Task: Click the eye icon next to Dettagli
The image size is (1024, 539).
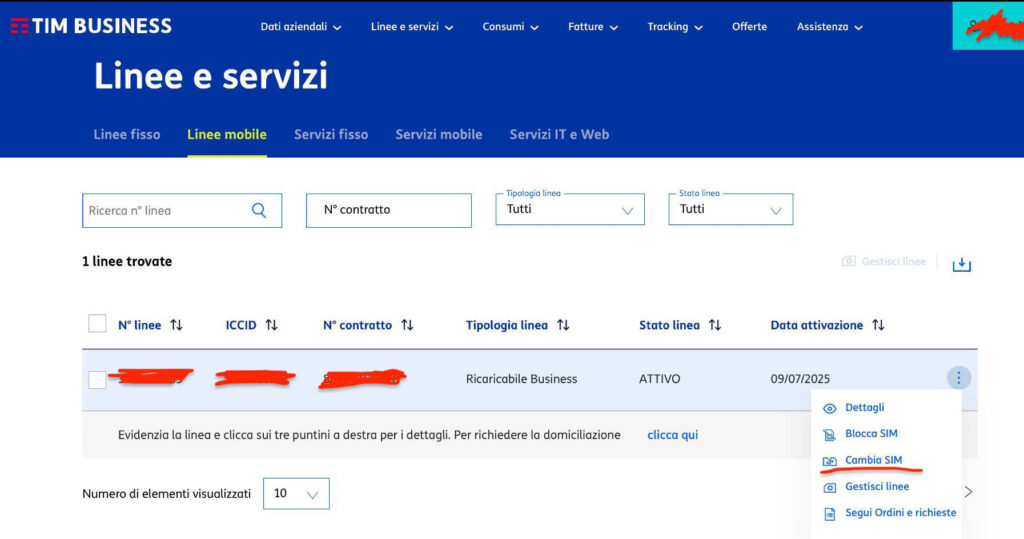Action: tap(829, 408)
